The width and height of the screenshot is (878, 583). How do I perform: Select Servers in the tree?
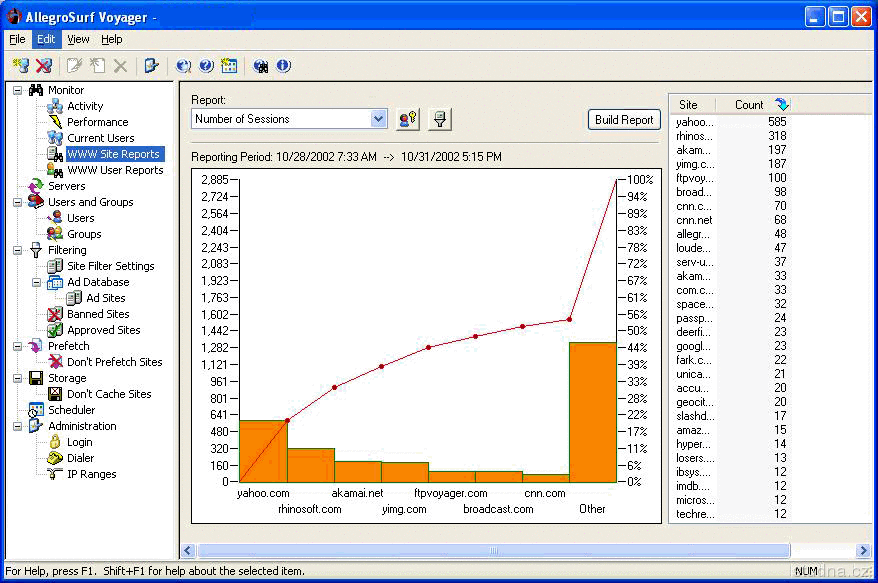[67, 186]
